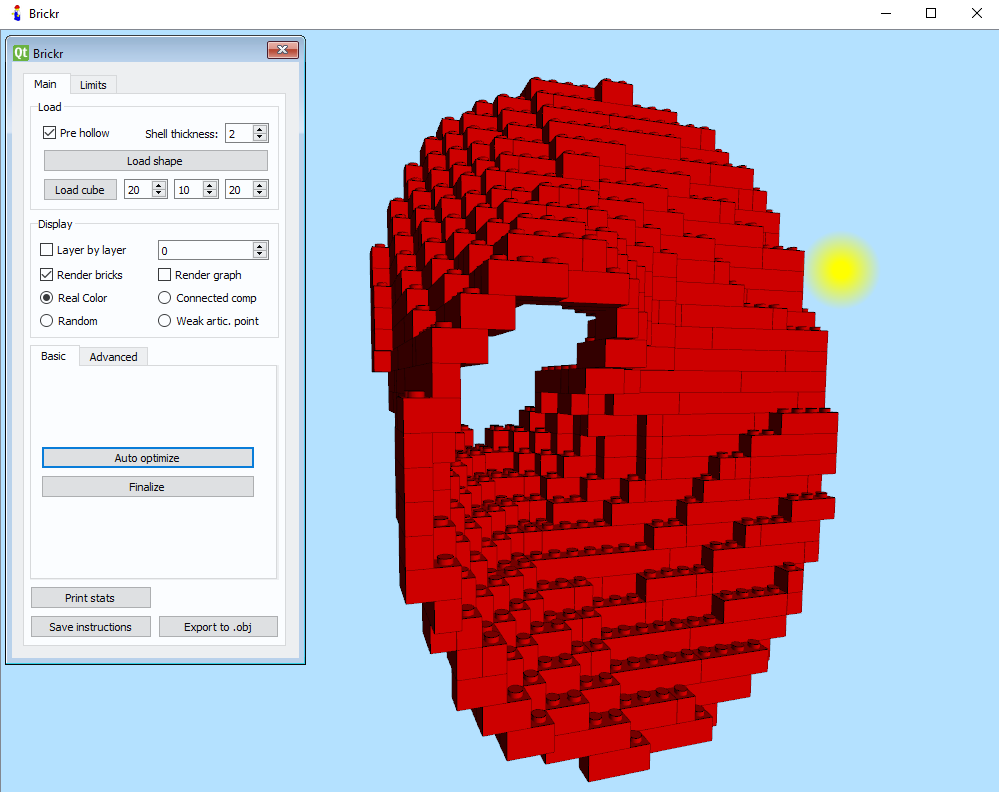Choose Weak artic. point radio option

pyautogui.click(x=165, y=321)
